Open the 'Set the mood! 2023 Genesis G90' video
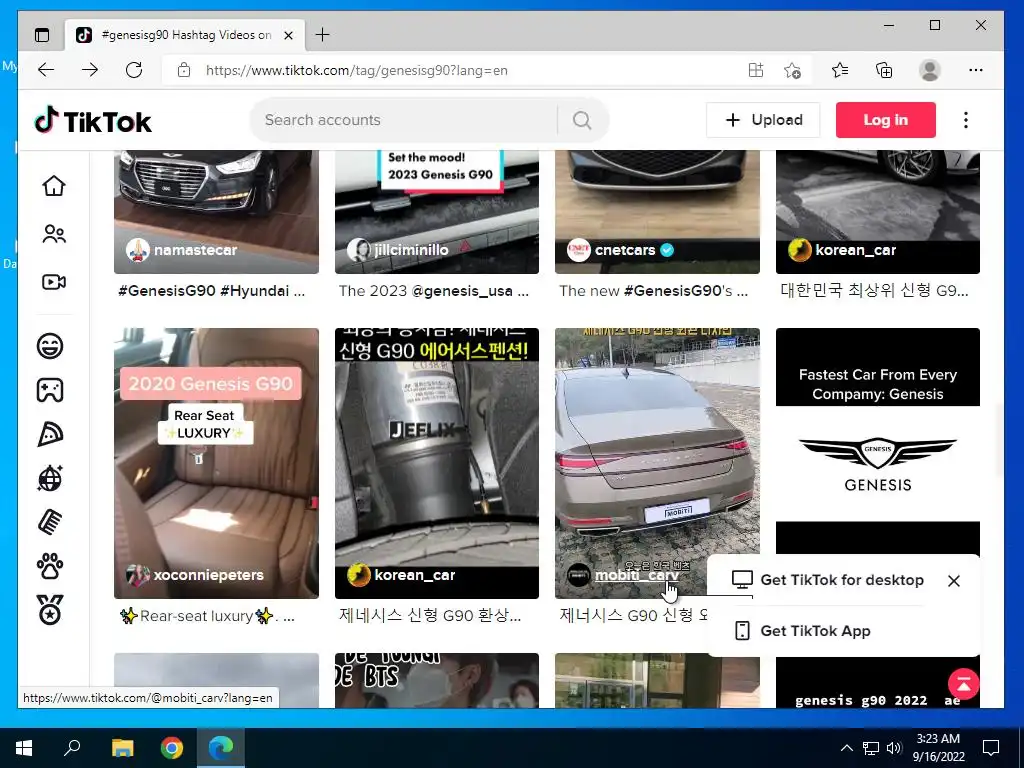The image size is (1024, 768). pyautogui.click(x=437, y=212)
